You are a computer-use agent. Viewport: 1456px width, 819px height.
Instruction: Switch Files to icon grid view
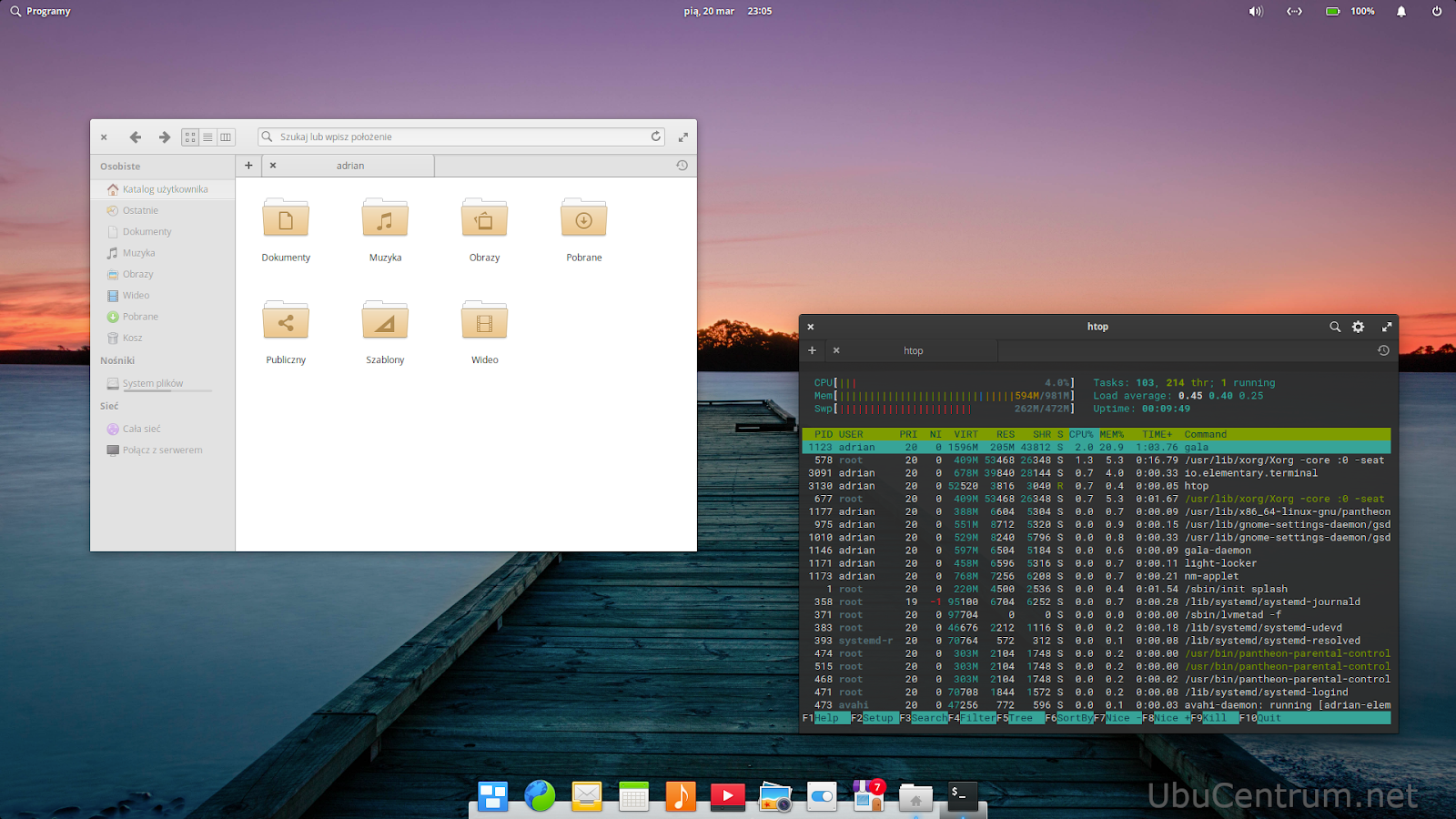[x=190, y=137]
